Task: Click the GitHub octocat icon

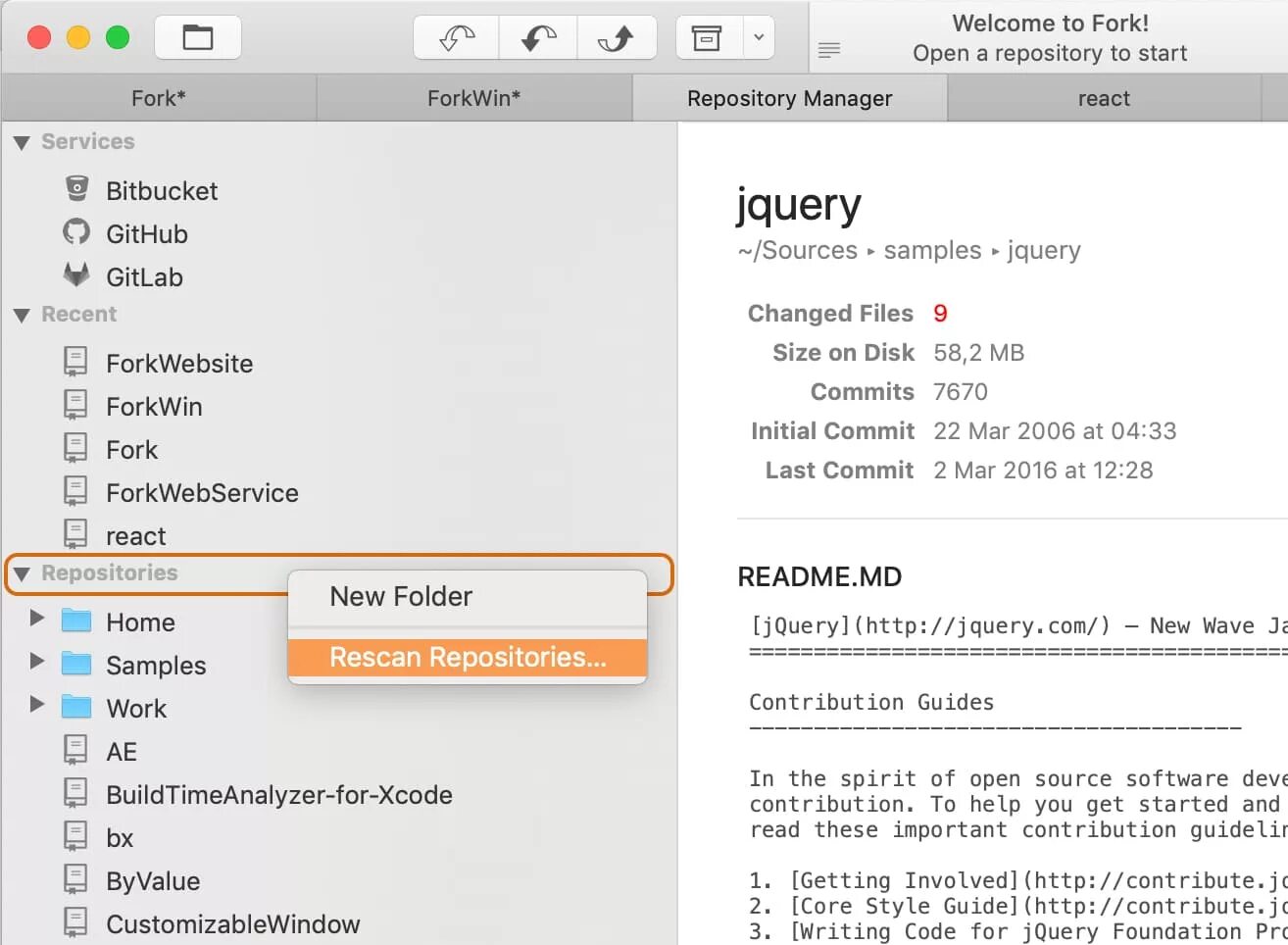Action: coord(76,232)
